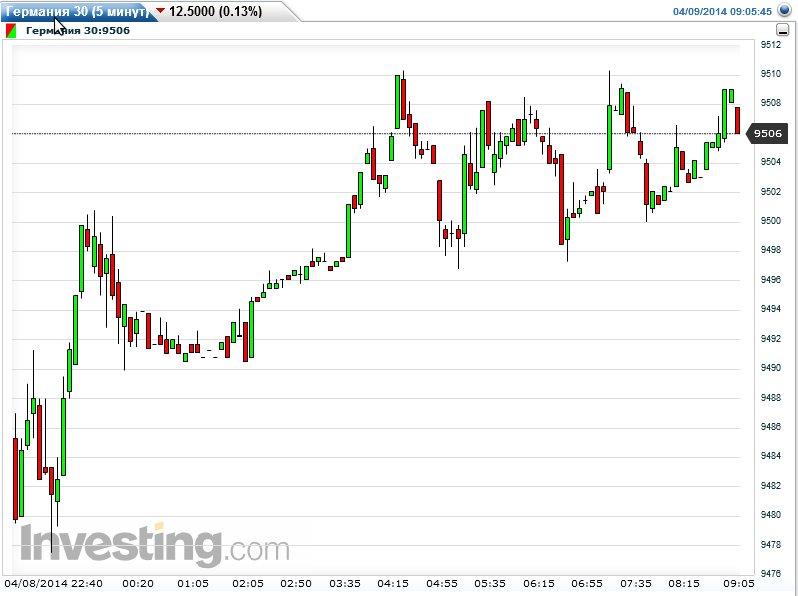Click the 9512 price axis label
Screen dimensions: 798x596
pyautogui.click(x=771, y=44)
